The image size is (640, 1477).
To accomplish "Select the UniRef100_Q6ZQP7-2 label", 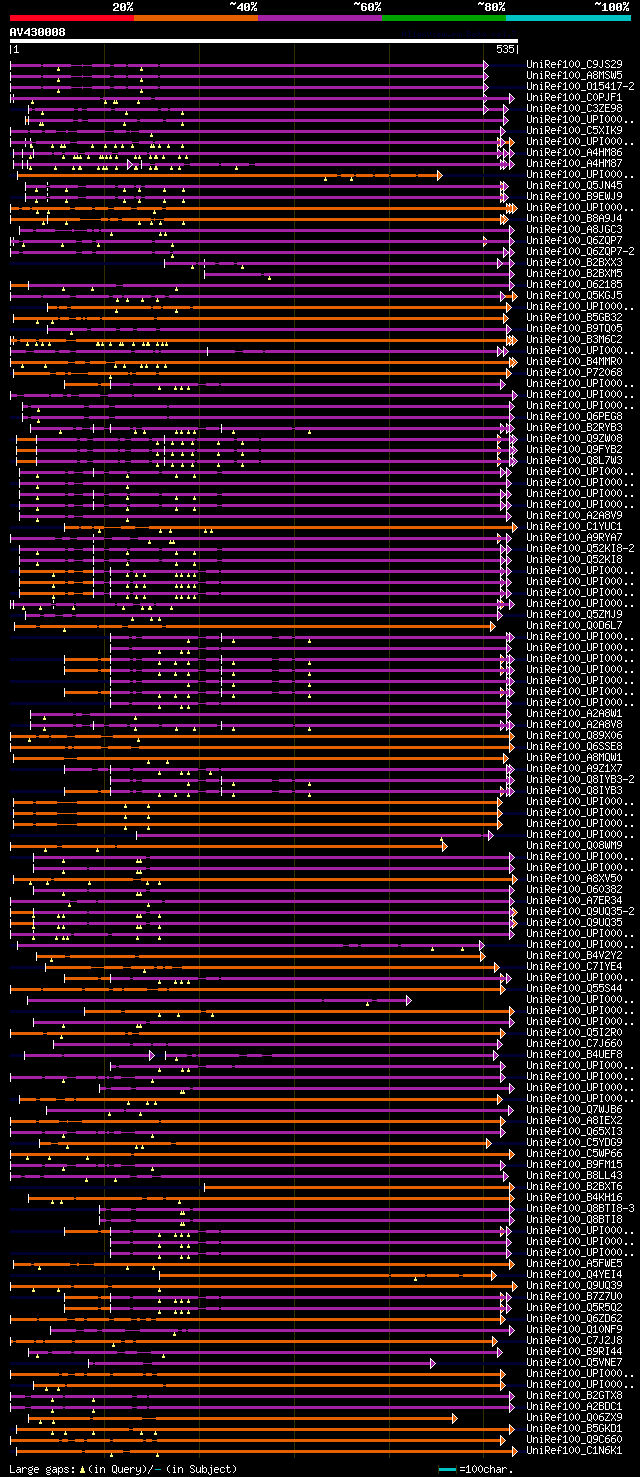I will click(x=580, y=251).
